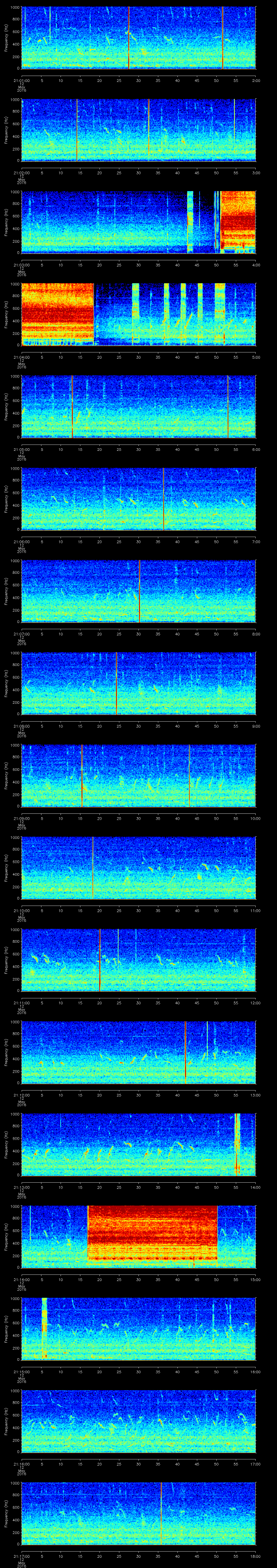Select the spectrogram panel starting at 21:01:00
The width and height of the screenshot is (277, 1568).
tap(139, 38)
